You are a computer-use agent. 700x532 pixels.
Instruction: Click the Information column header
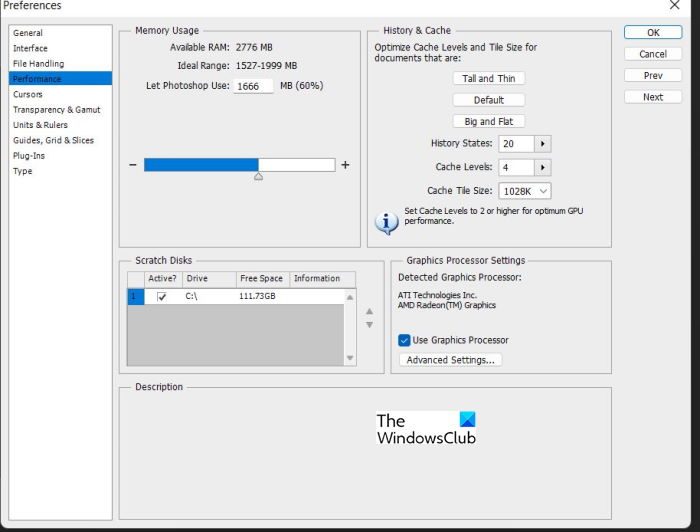coord(322,278)
